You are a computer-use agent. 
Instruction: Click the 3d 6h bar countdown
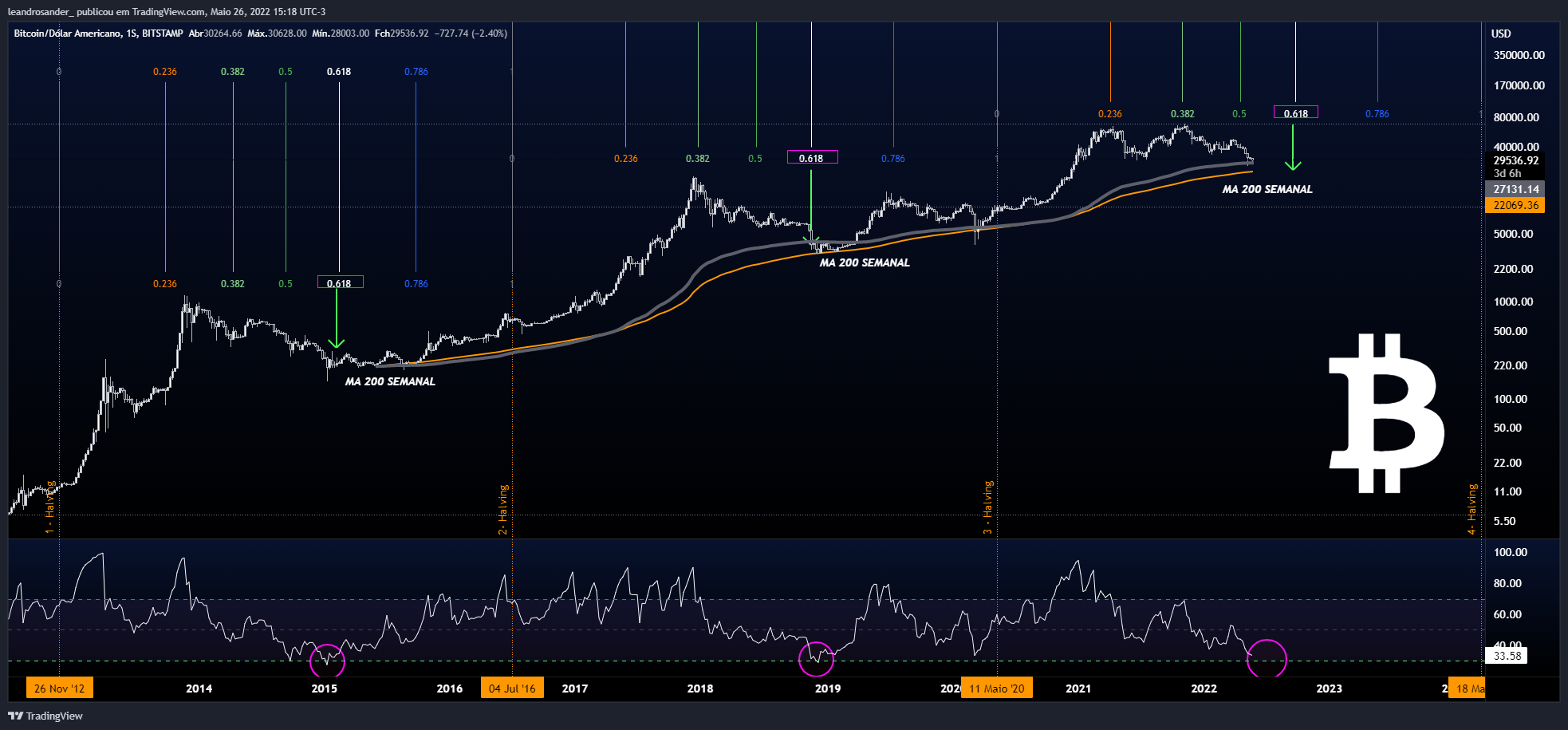coord(1507,173)
